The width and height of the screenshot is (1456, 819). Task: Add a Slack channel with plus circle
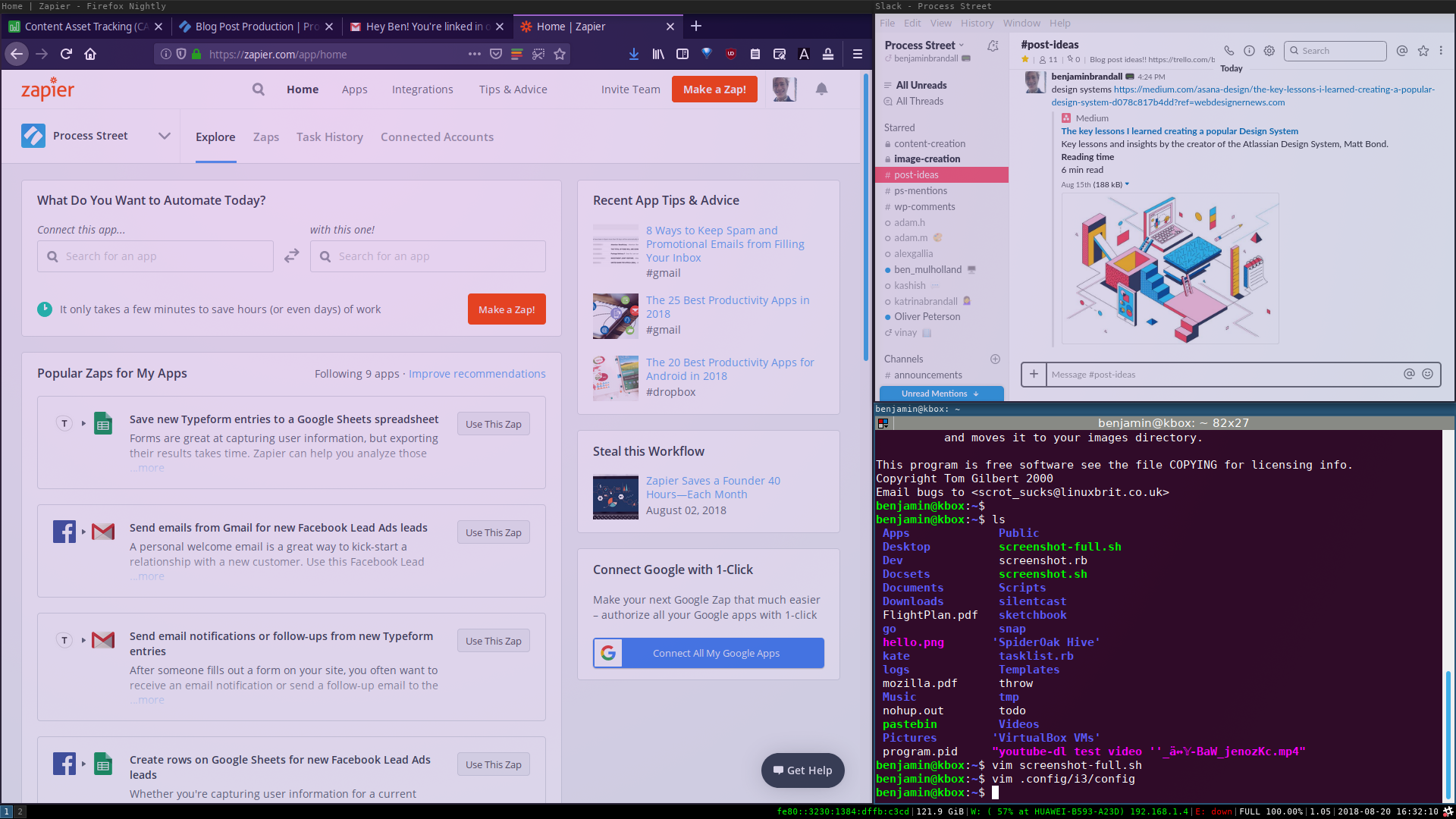click(x=995, y=359)
